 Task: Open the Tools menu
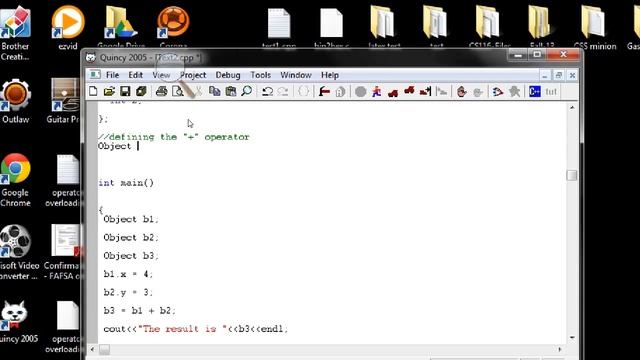pyautogui.click(x=260, y=75)
